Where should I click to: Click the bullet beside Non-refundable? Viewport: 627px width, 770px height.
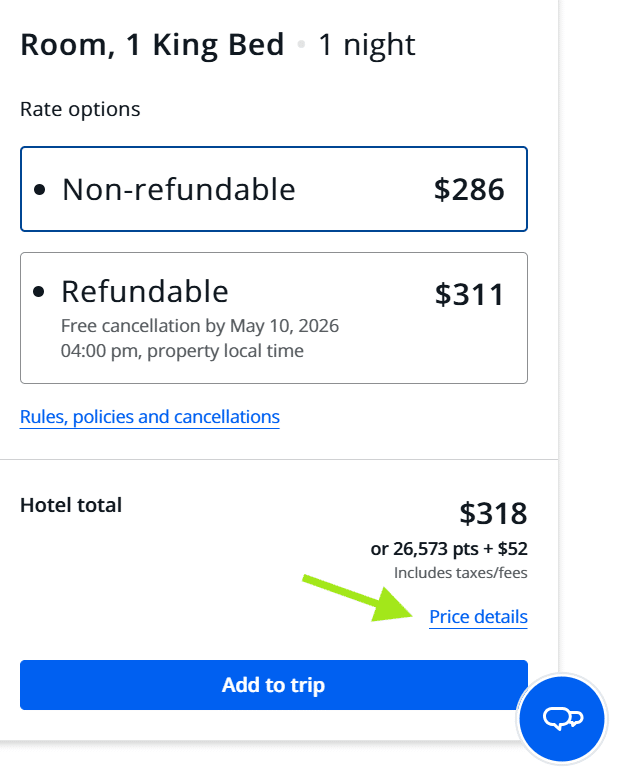coord(39,190)
